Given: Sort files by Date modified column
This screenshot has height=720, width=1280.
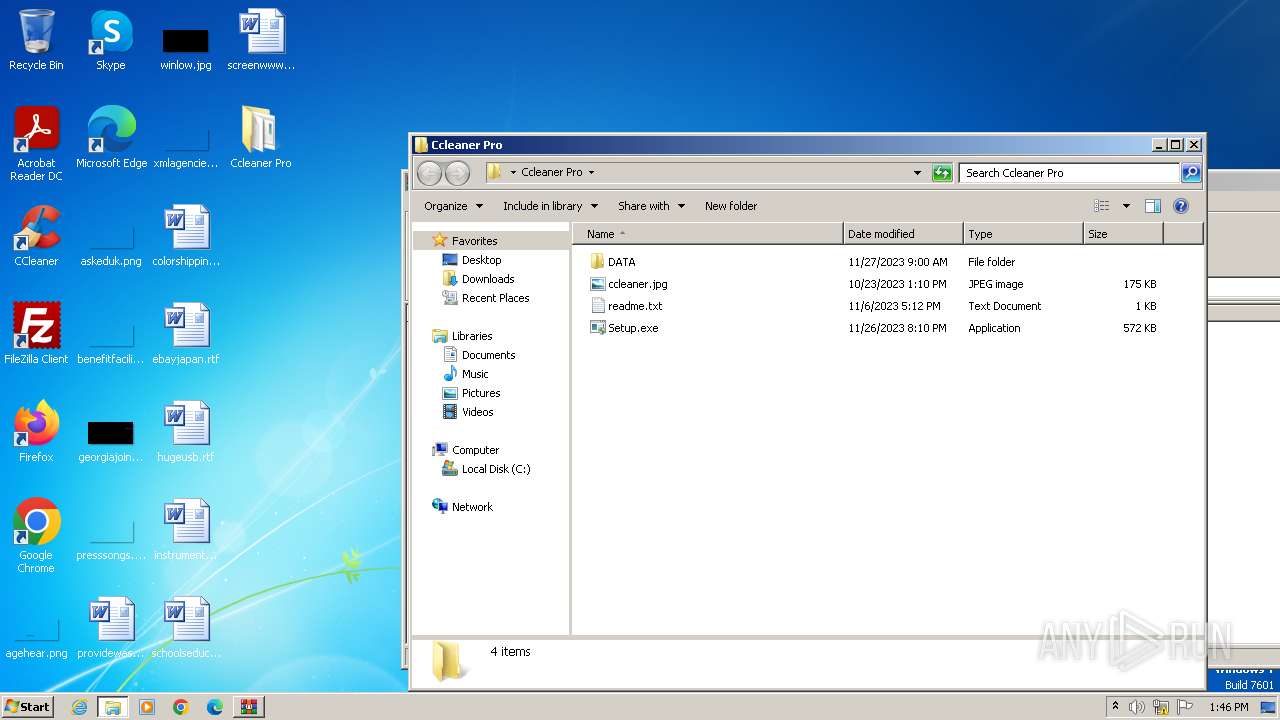Looking at the screenshot, I should coord(903,234).
